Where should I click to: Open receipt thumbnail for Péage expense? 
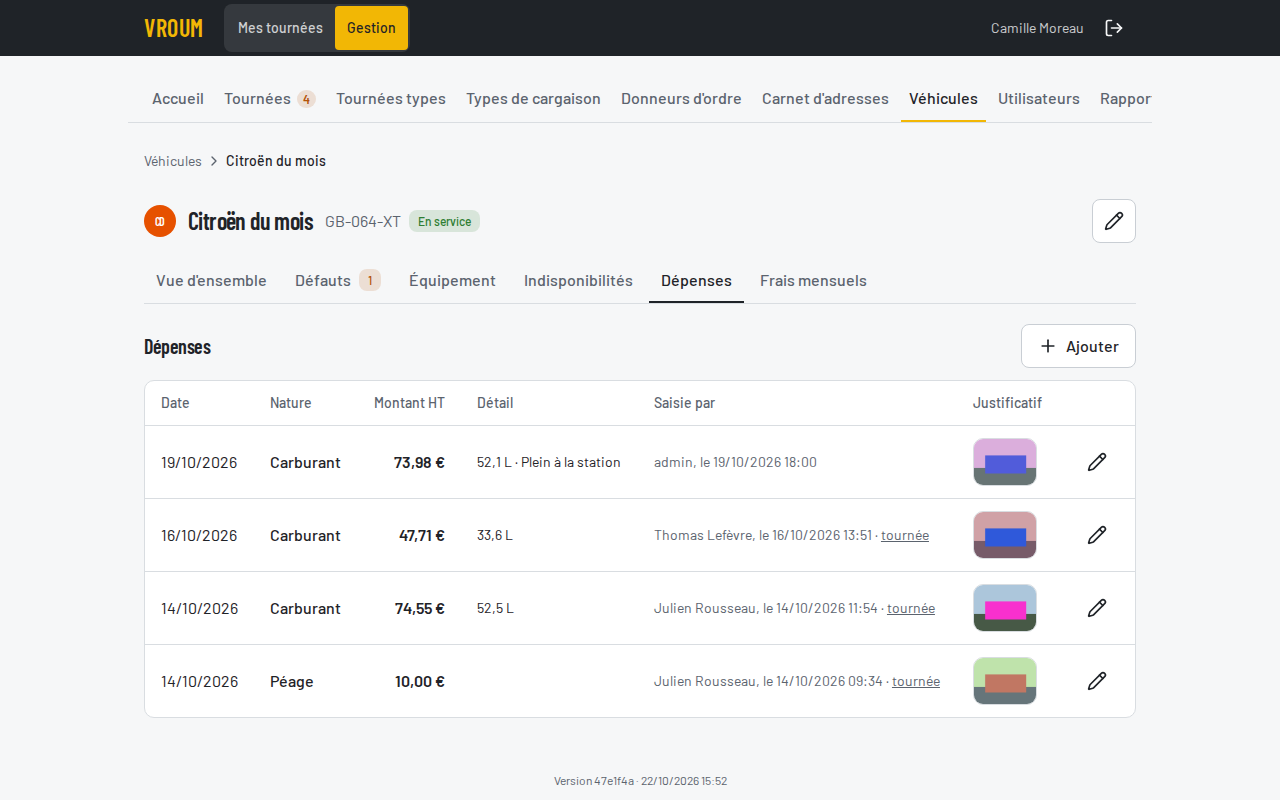1005,681
